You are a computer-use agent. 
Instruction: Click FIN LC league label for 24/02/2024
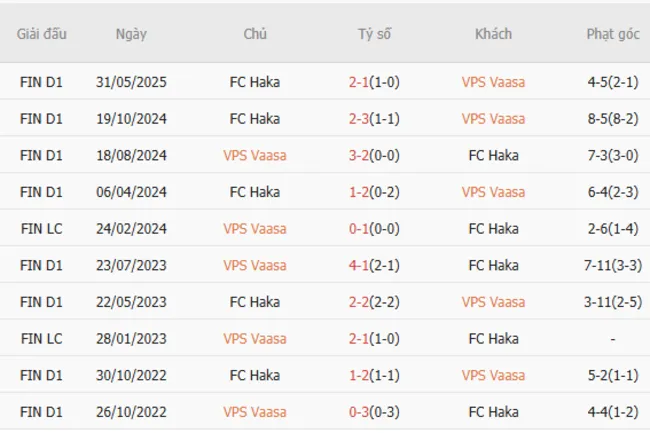pyautogui.click(x=42, y=229)
